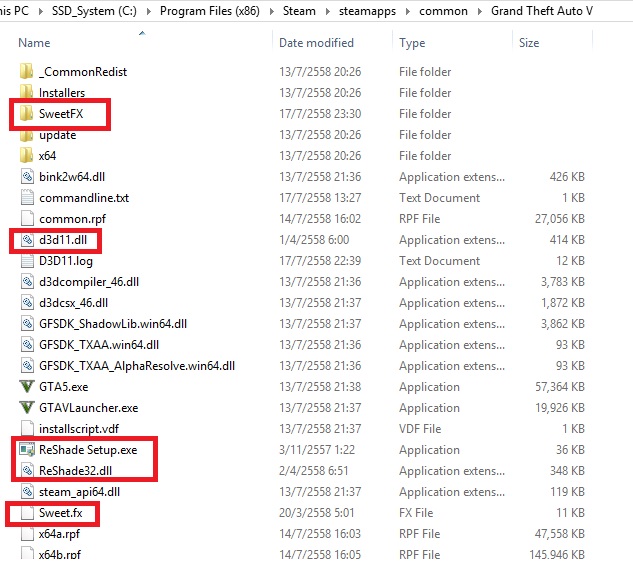Jump to Steam breadcrumb segment
Viewport: 633px width, 579px height.
(299, 11)
